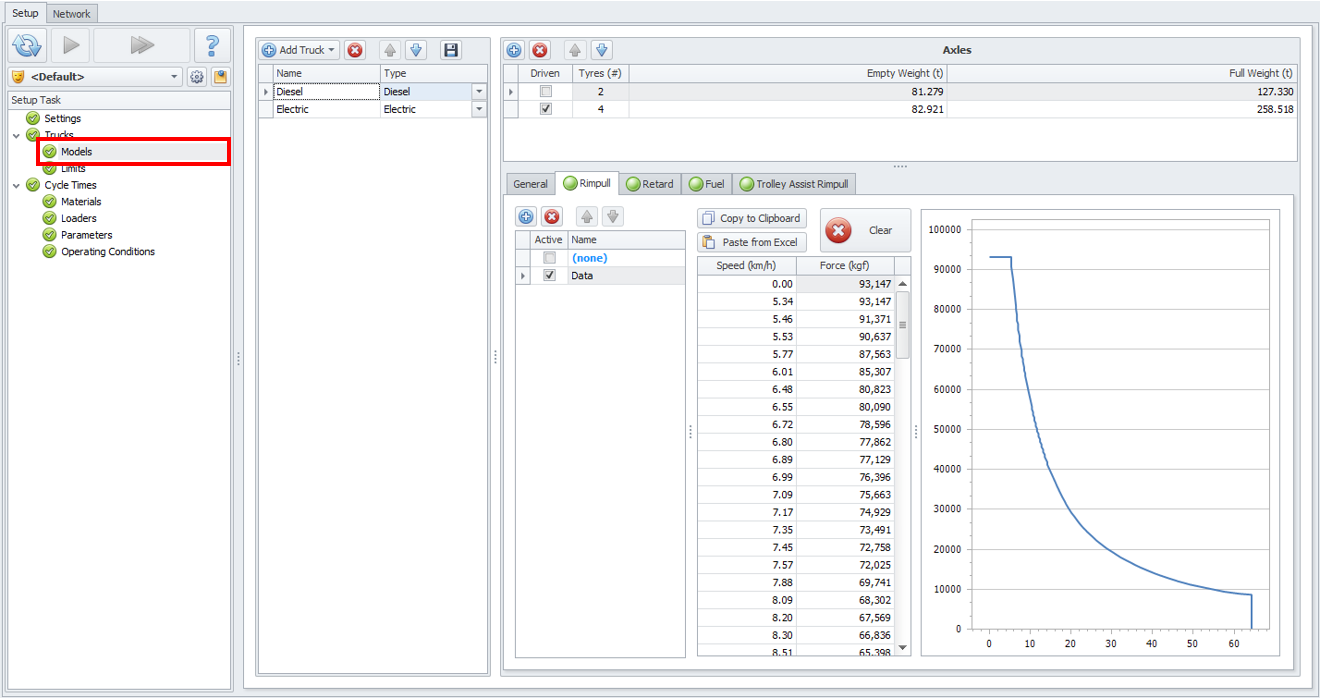The height and width of the screenshot is (698, 1320).
Task: Select Operating Conditions in the setup tree
Action: click(x=108, y=252)
